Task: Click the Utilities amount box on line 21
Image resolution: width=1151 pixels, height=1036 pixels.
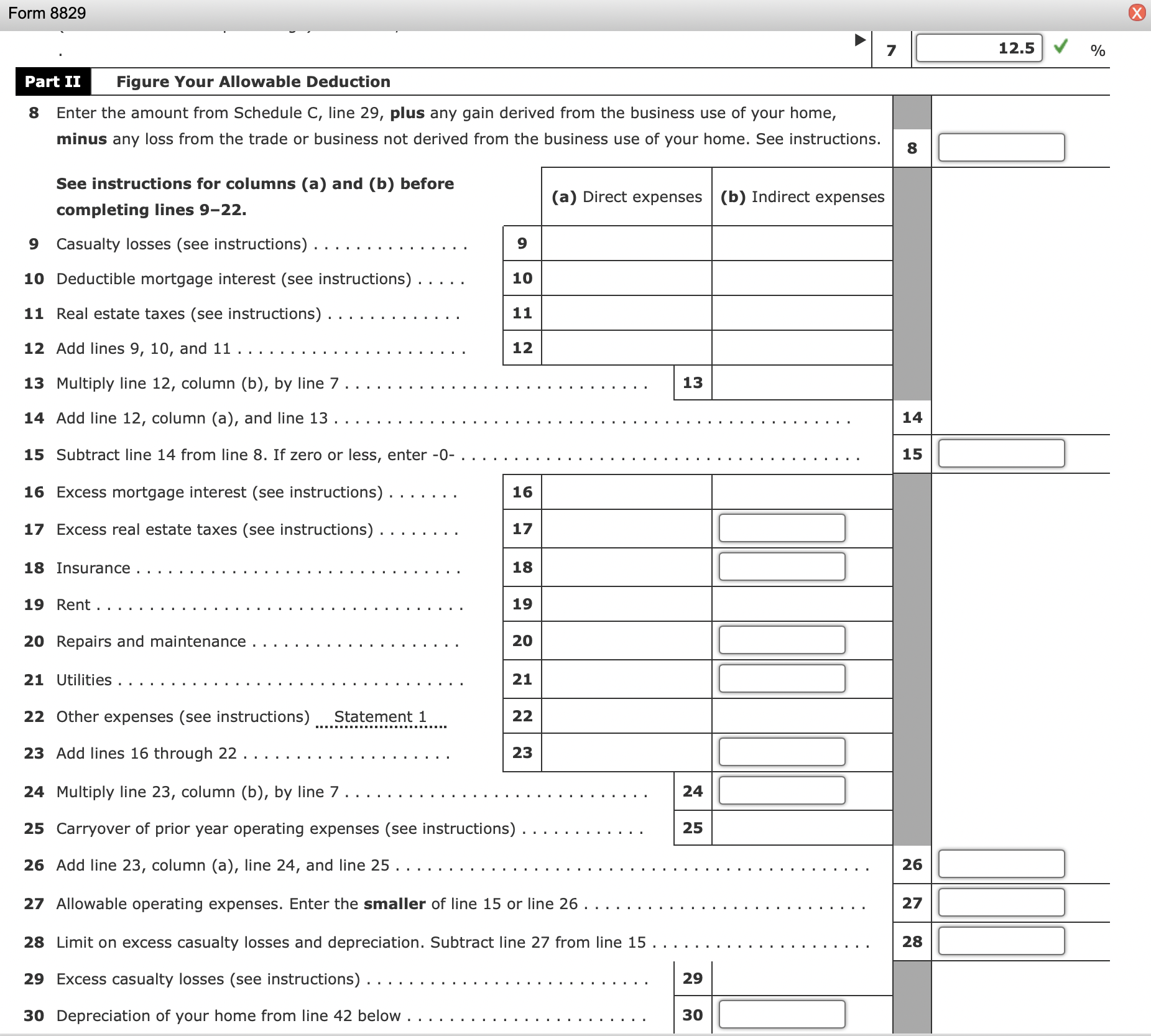Action: (782, 678)
